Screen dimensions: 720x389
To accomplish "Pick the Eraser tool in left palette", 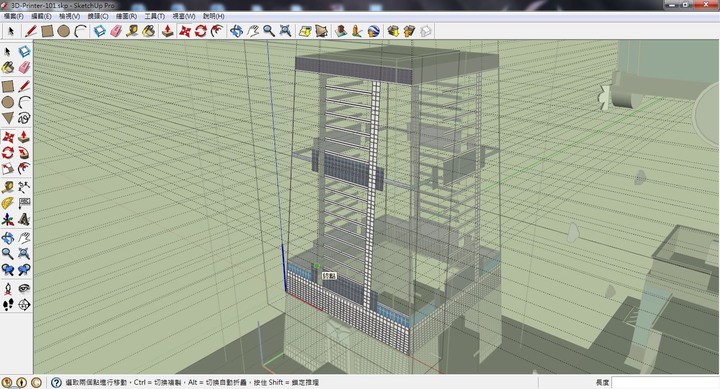I will (24, 68).
